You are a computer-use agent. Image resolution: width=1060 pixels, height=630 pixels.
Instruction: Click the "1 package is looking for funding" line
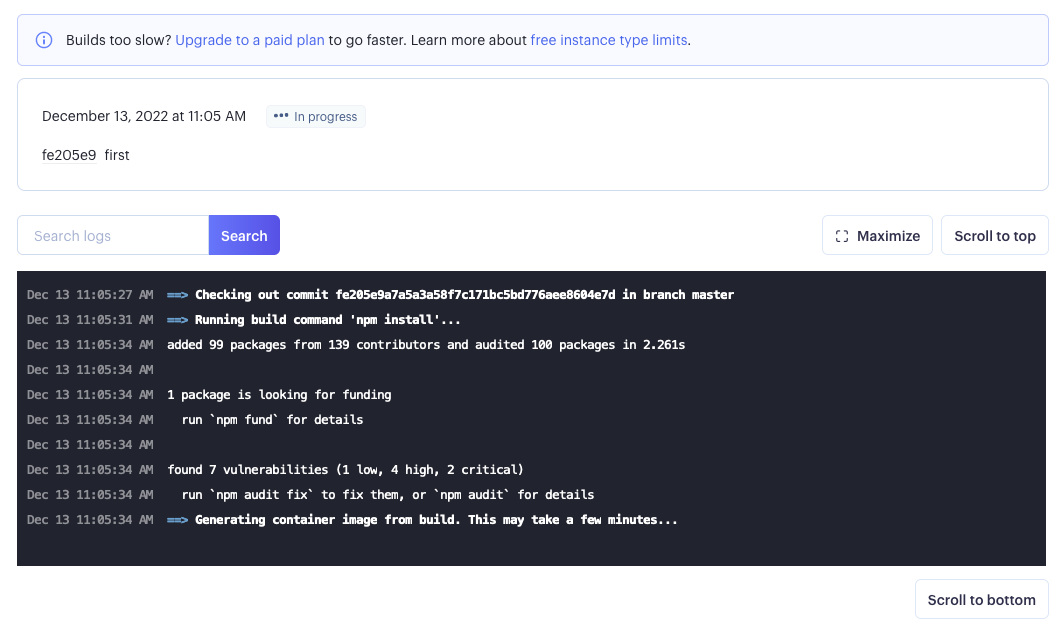(x=279, y=395)
